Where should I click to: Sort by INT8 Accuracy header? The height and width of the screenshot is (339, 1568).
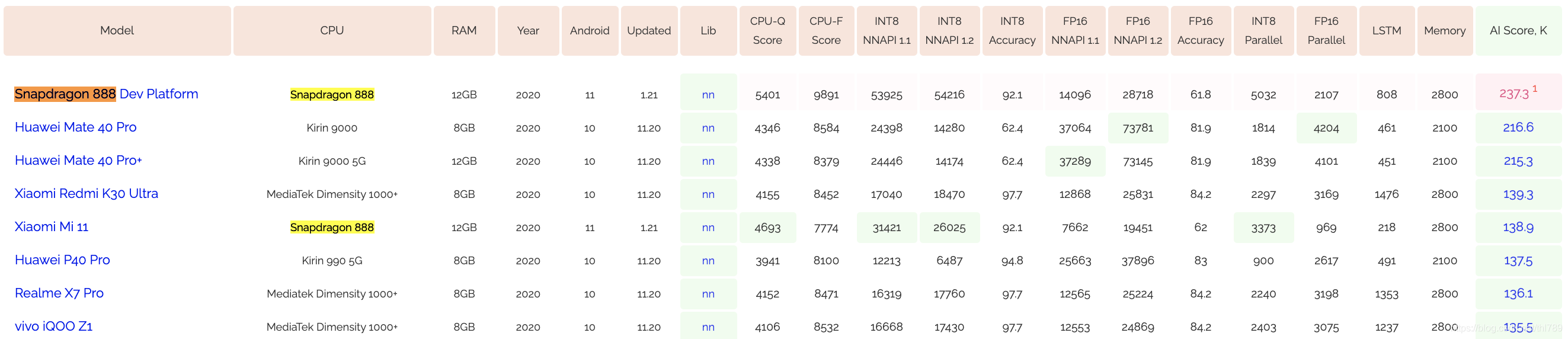[1012, 30]
